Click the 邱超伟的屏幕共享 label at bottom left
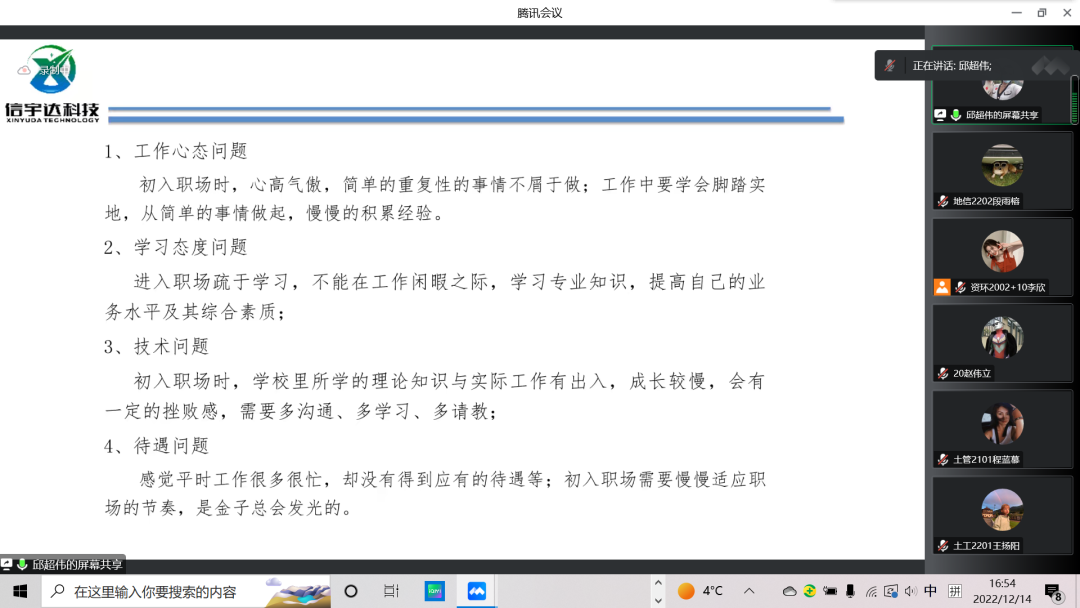This screenshot has height=608, width=1080. [77, 565]
